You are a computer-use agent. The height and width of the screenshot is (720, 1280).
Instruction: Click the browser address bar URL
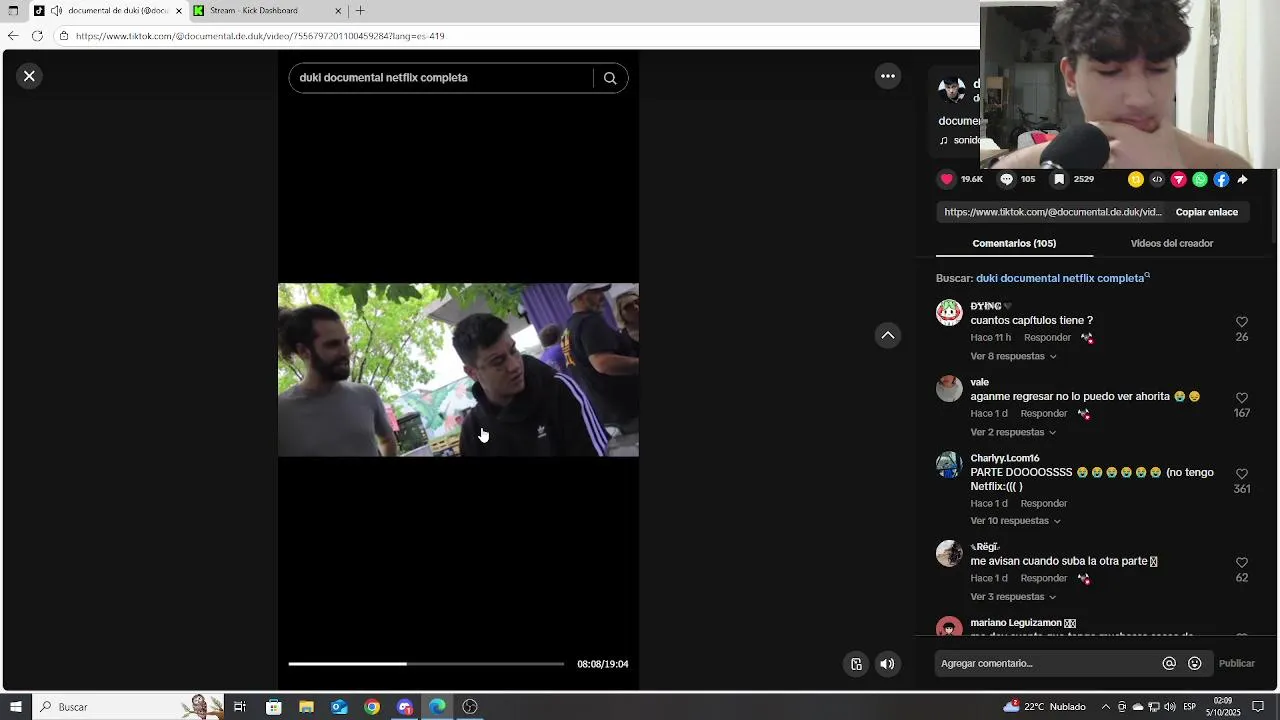(x=260, y=36)
